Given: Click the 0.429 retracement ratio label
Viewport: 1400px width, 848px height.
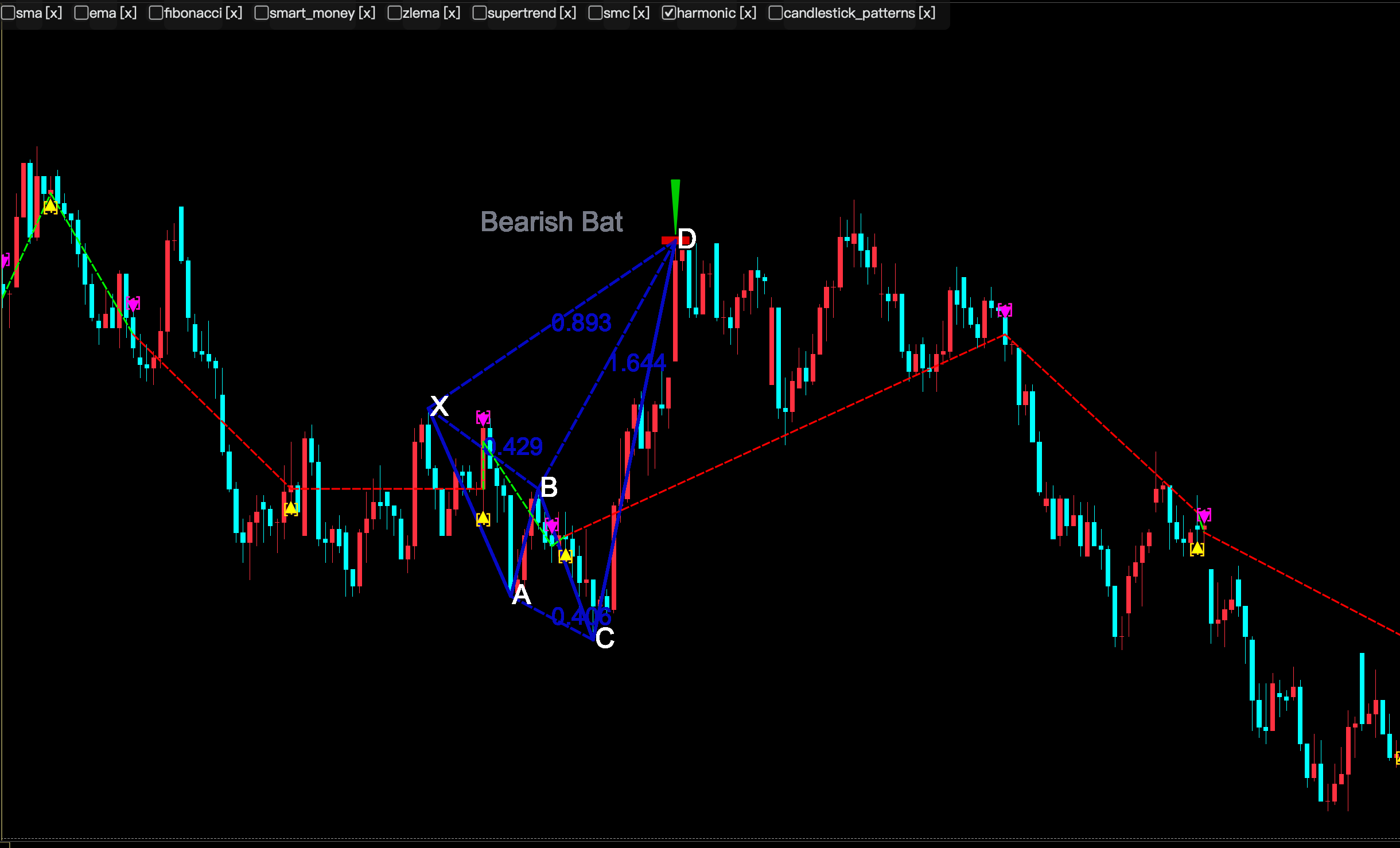Looking at the screenshot, I should click(515, 446).
